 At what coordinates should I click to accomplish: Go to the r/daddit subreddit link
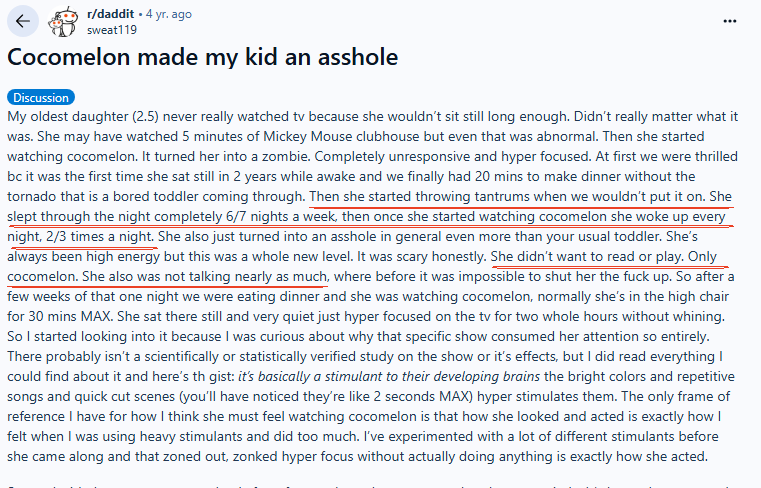pos(112,14)
